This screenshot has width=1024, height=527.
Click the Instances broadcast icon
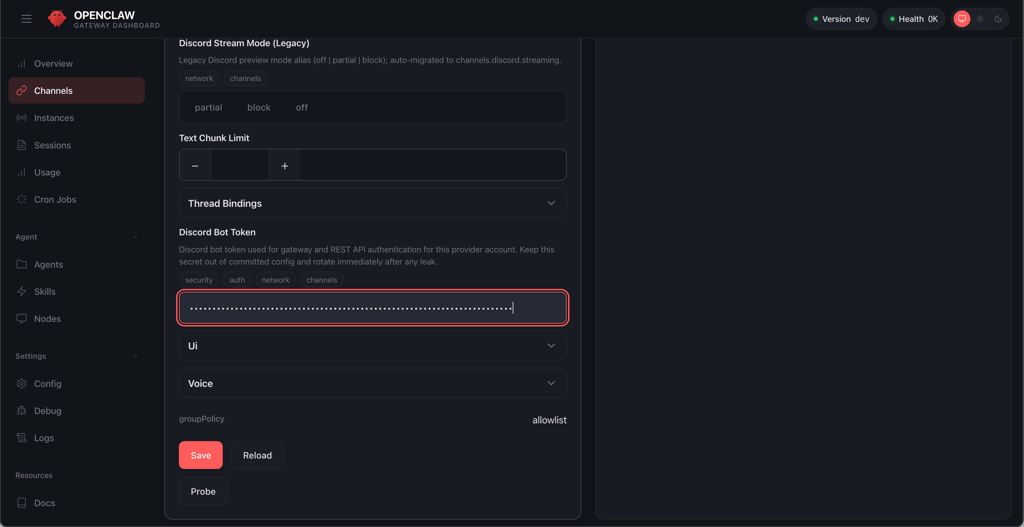22,118
